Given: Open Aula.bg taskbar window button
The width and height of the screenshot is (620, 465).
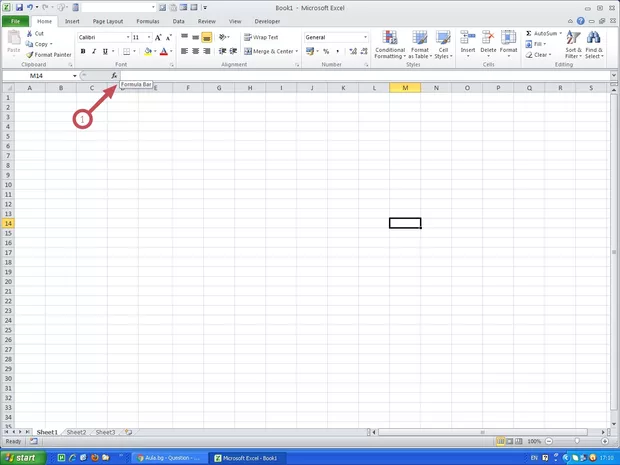Looking at the screenshot, I should pyautogui.click(x=169, y=458).
